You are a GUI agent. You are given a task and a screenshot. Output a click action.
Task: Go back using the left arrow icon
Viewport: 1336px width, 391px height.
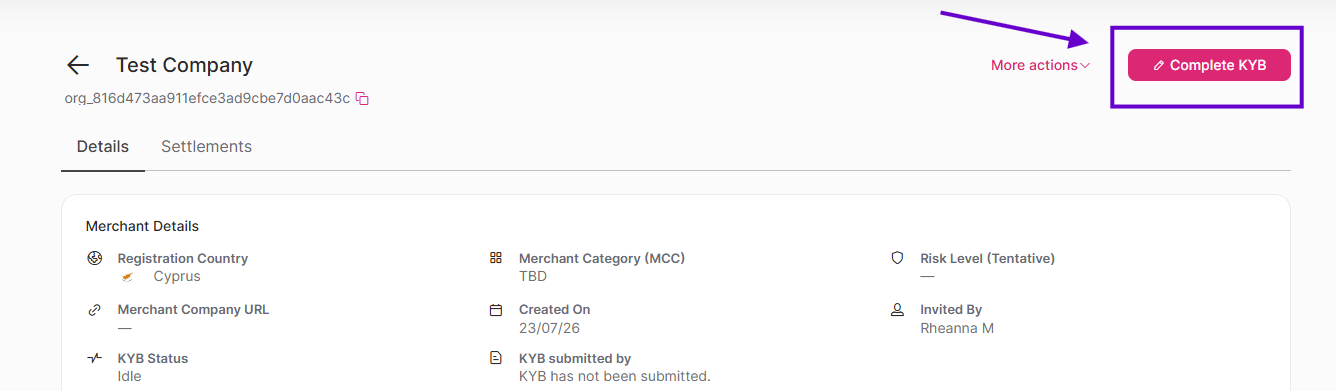coord(78,65)
